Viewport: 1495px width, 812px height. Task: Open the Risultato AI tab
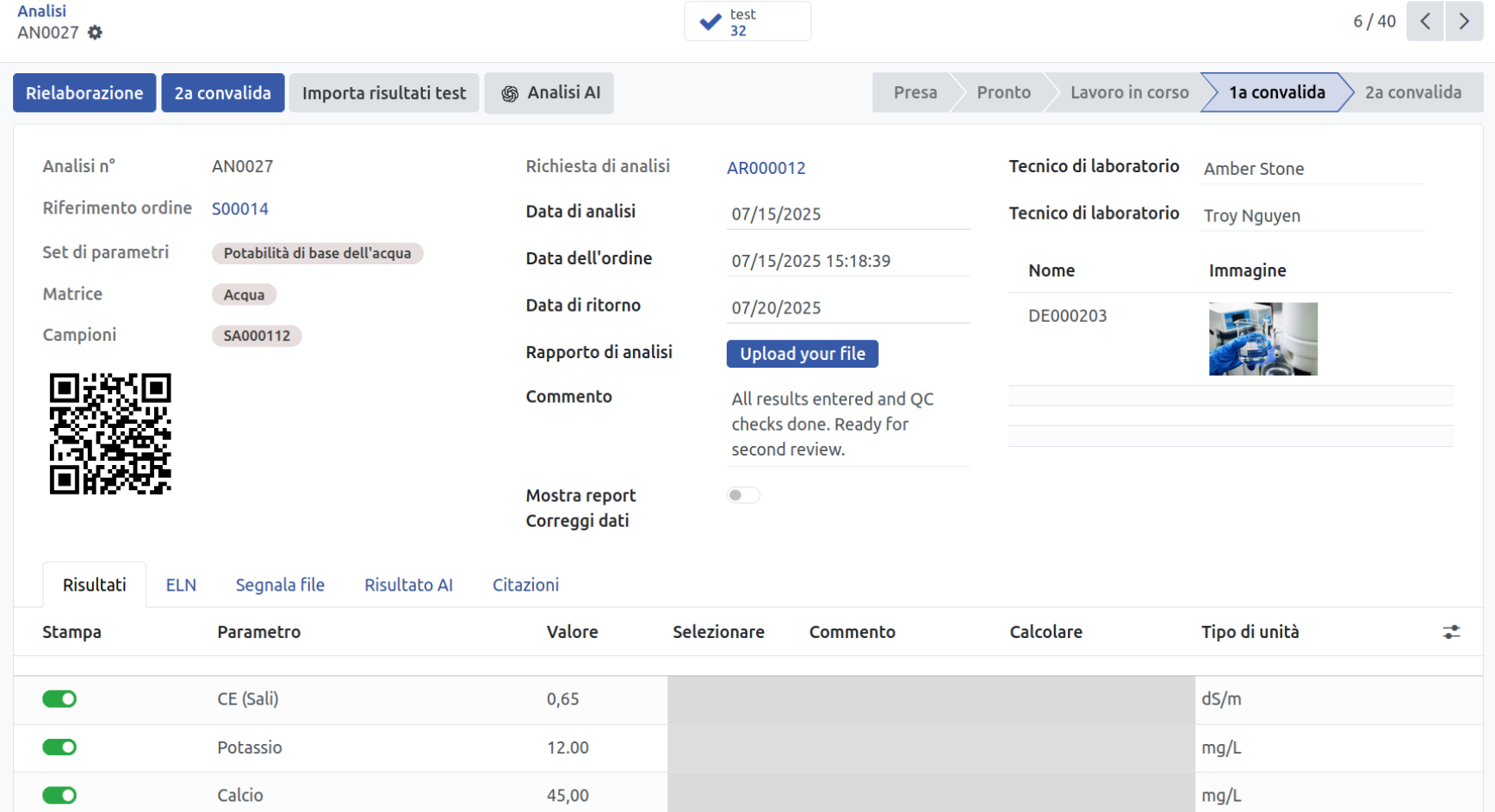click(x=408, y=586)
